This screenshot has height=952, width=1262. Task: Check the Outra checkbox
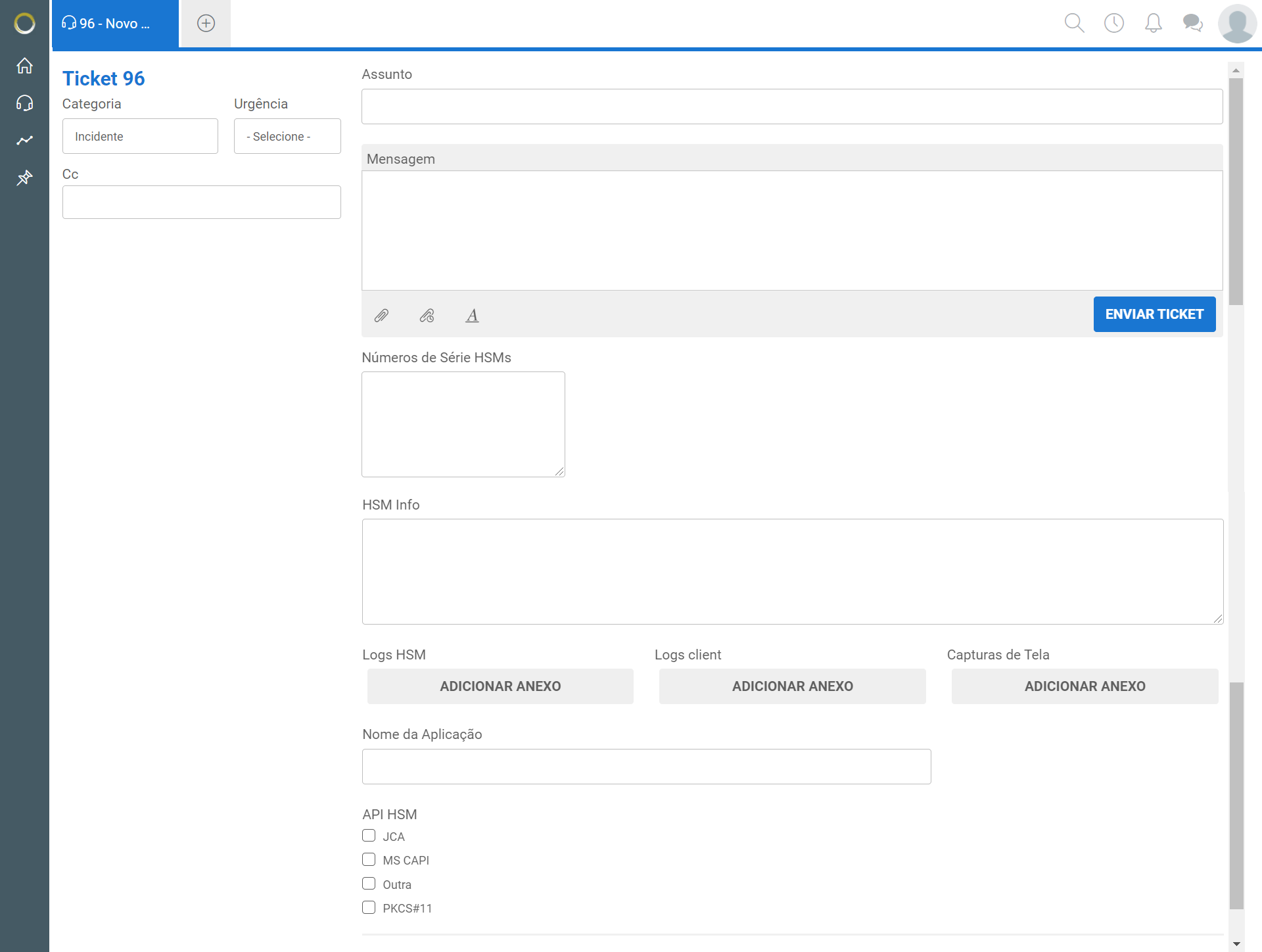click(369, 884)
